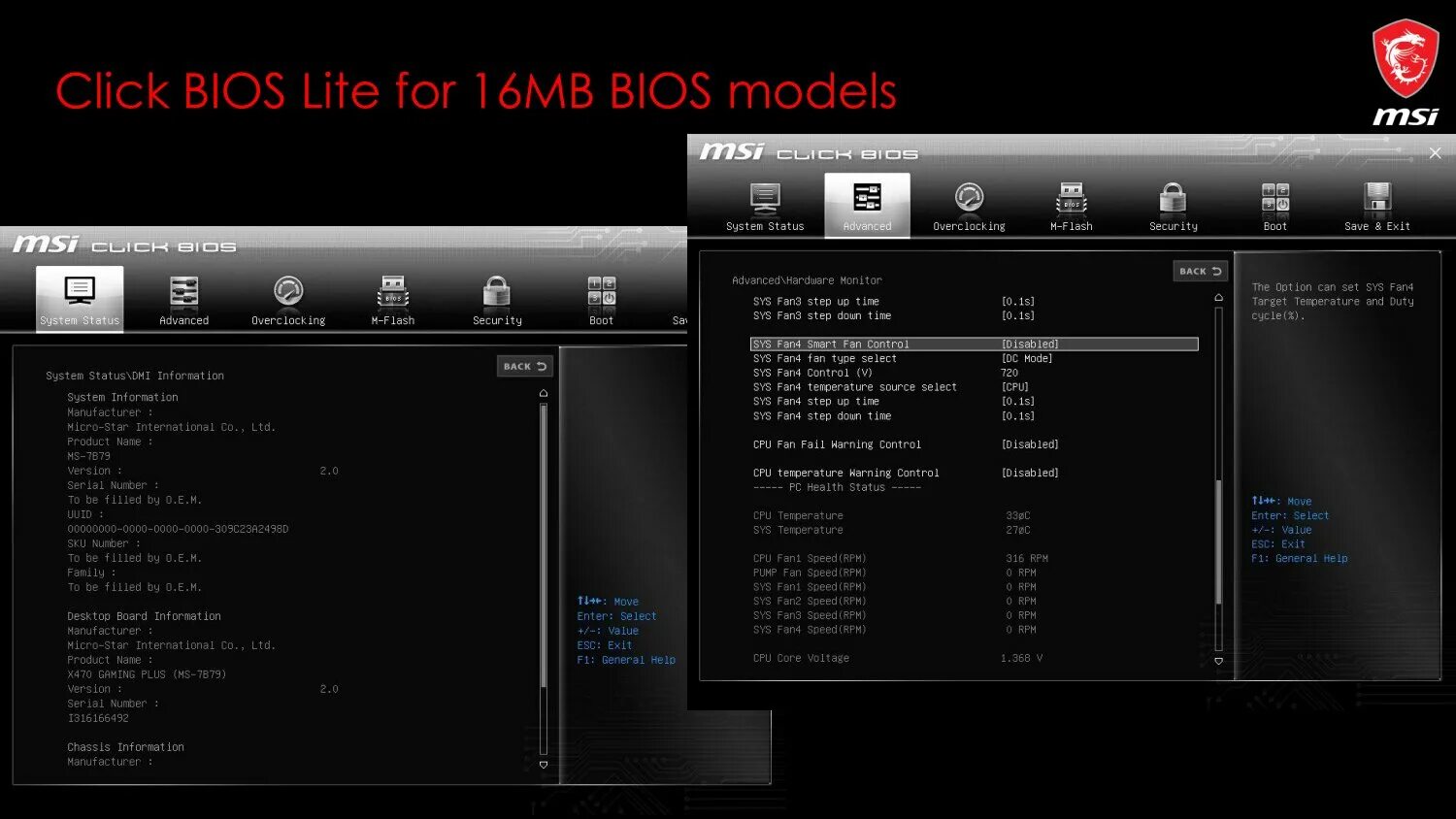Select X470 GAMING PLUS (MS-7B79) entry
This screenshot has width=1456, height=819.
(x=147, y=674)
